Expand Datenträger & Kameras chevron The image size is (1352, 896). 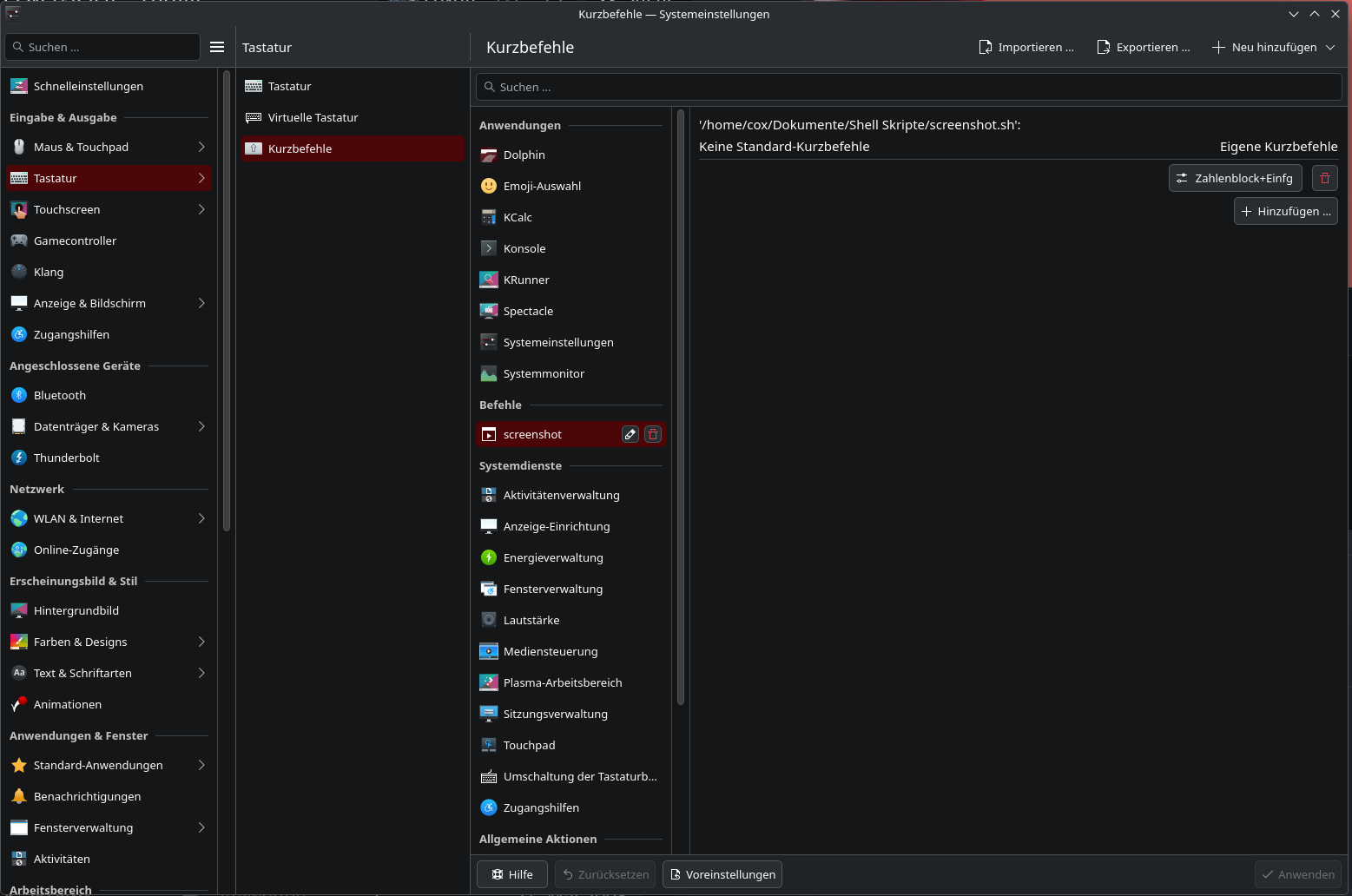(x=201, y=426)
